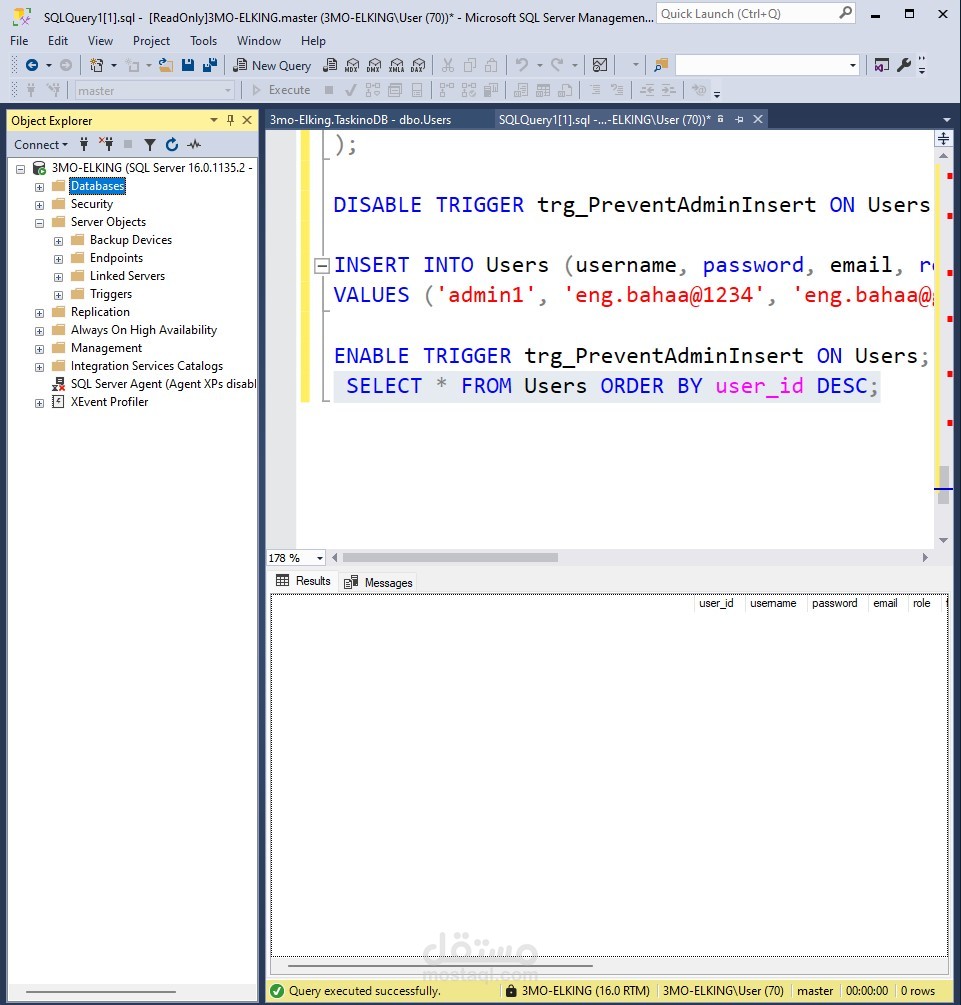Click the Save All icon in toolbar
The height and width of the screenshot is (1005, 961).
point(209,65)
